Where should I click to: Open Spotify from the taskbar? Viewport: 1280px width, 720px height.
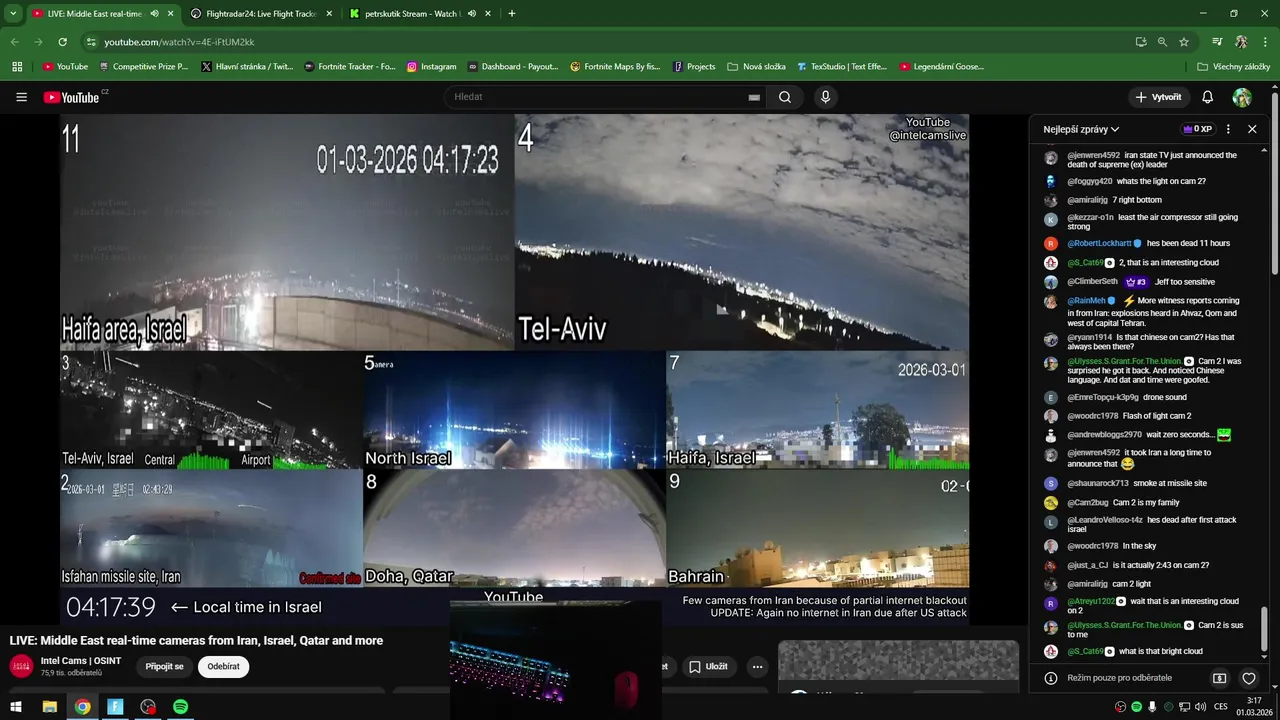[180, 707]
